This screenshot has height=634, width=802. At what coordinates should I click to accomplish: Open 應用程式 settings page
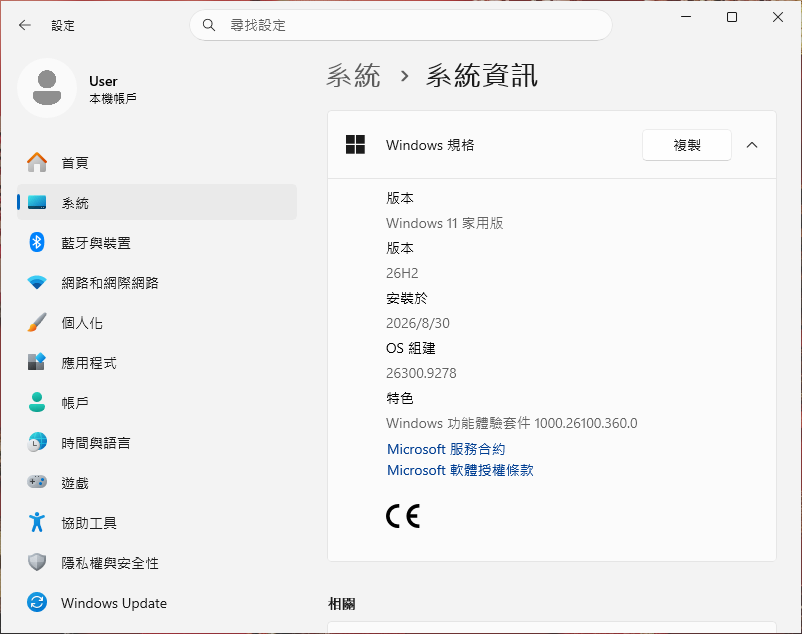(x=157, y=363)
